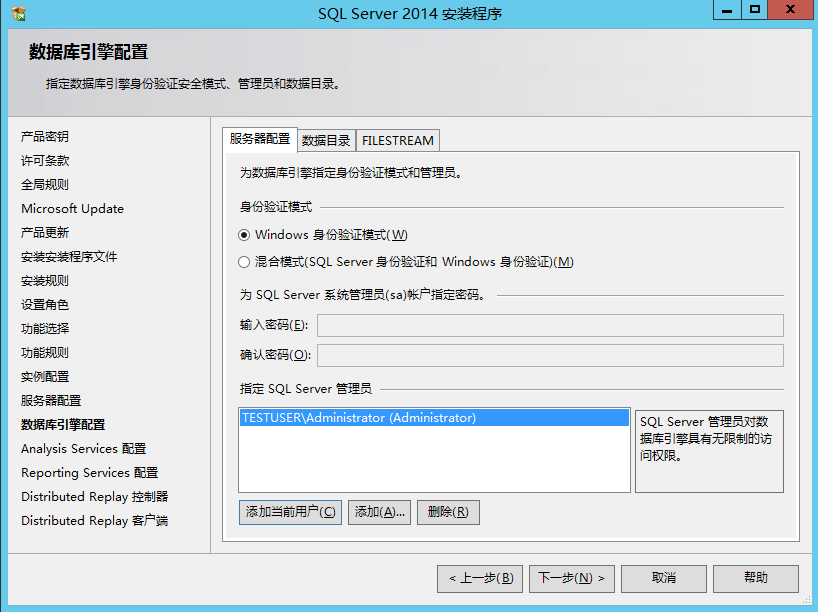Click 安装规则 step in sidebar
Screen dimensions: 818x612
pyautogui.click(x=45, y=281)
